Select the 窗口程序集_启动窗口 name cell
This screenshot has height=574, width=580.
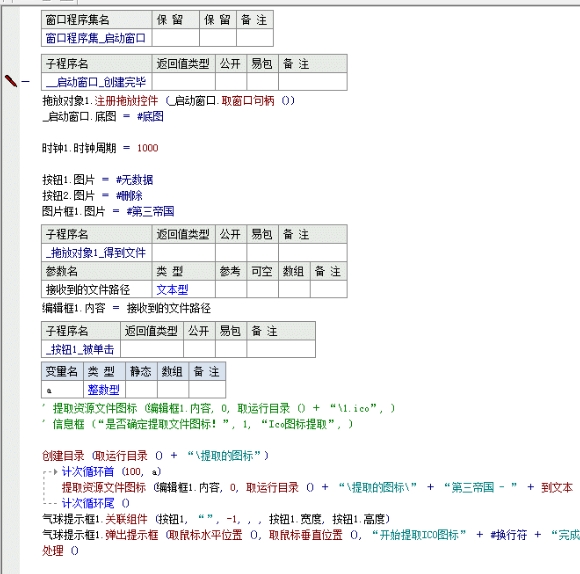pos(97,38)
